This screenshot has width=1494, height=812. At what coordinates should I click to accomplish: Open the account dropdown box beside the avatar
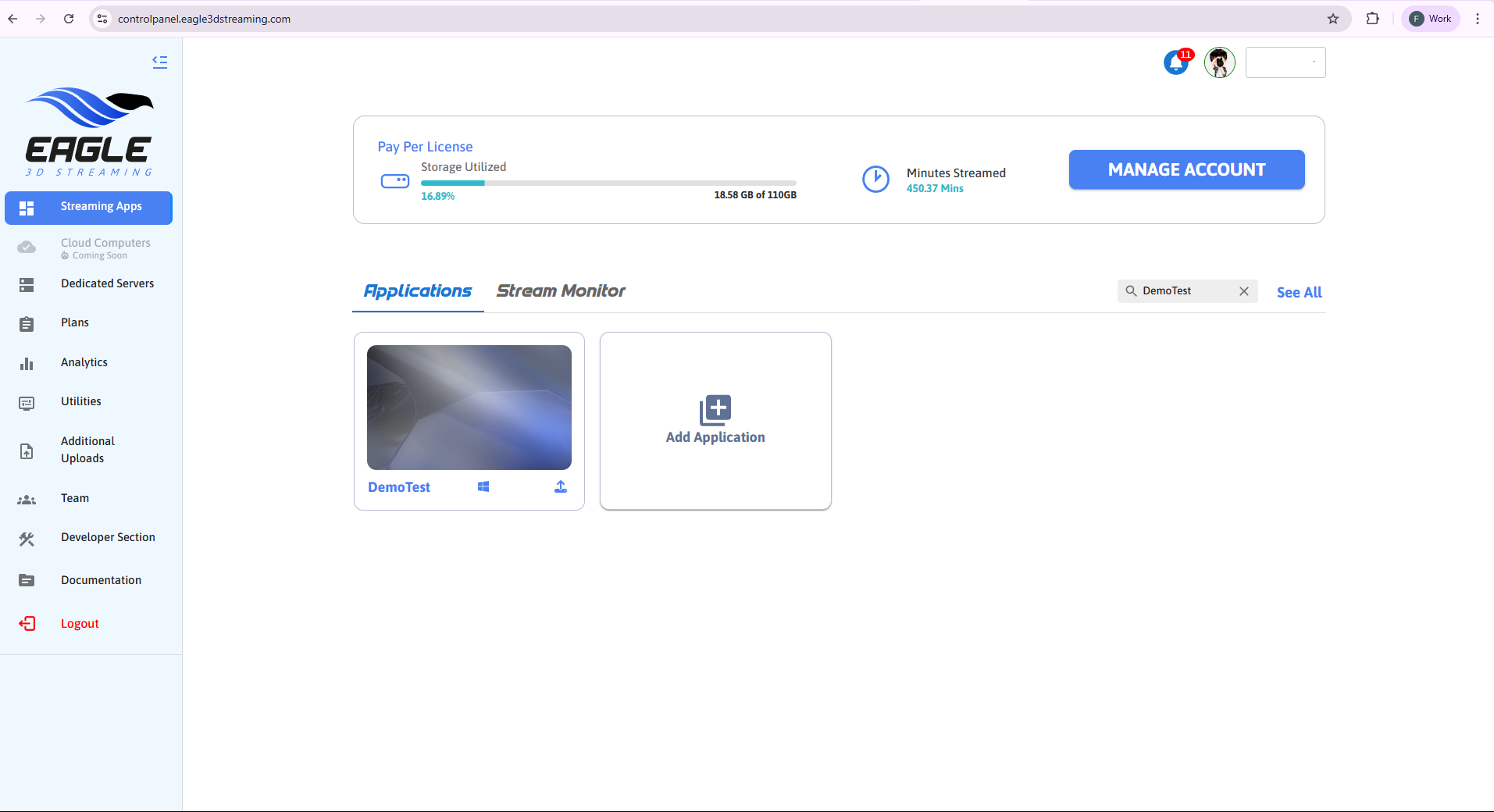pyautogui.click(x=1285, y=62)
